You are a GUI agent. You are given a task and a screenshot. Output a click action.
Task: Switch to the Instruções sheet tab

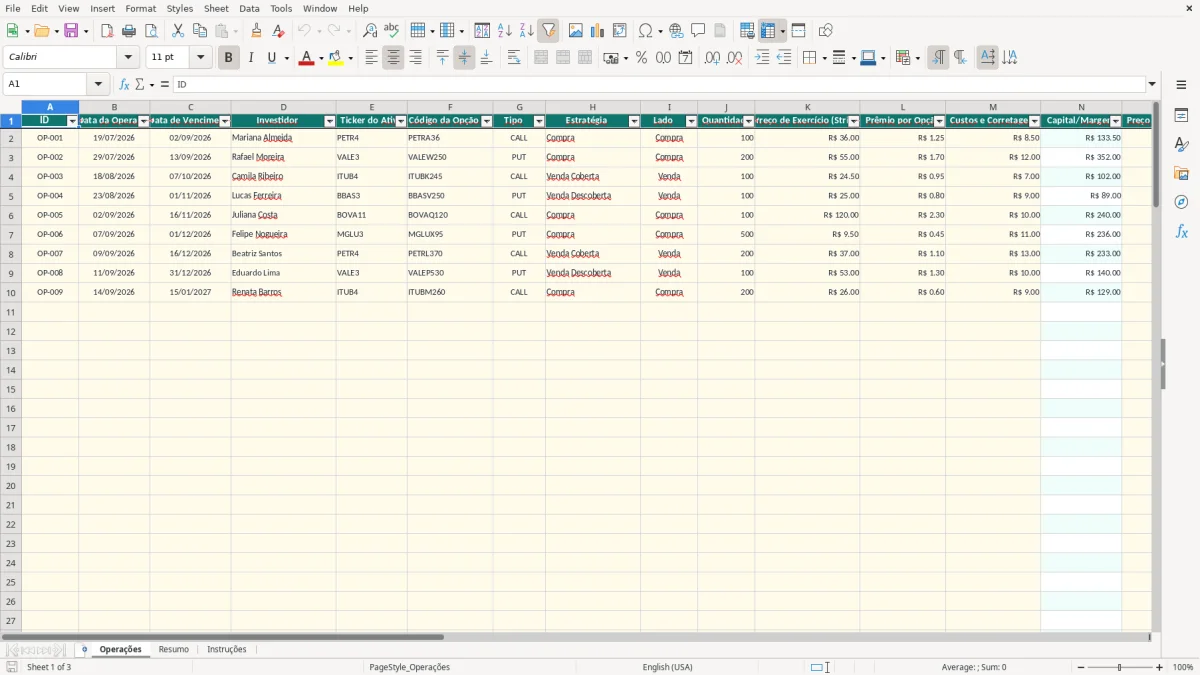tap(226, 649)
